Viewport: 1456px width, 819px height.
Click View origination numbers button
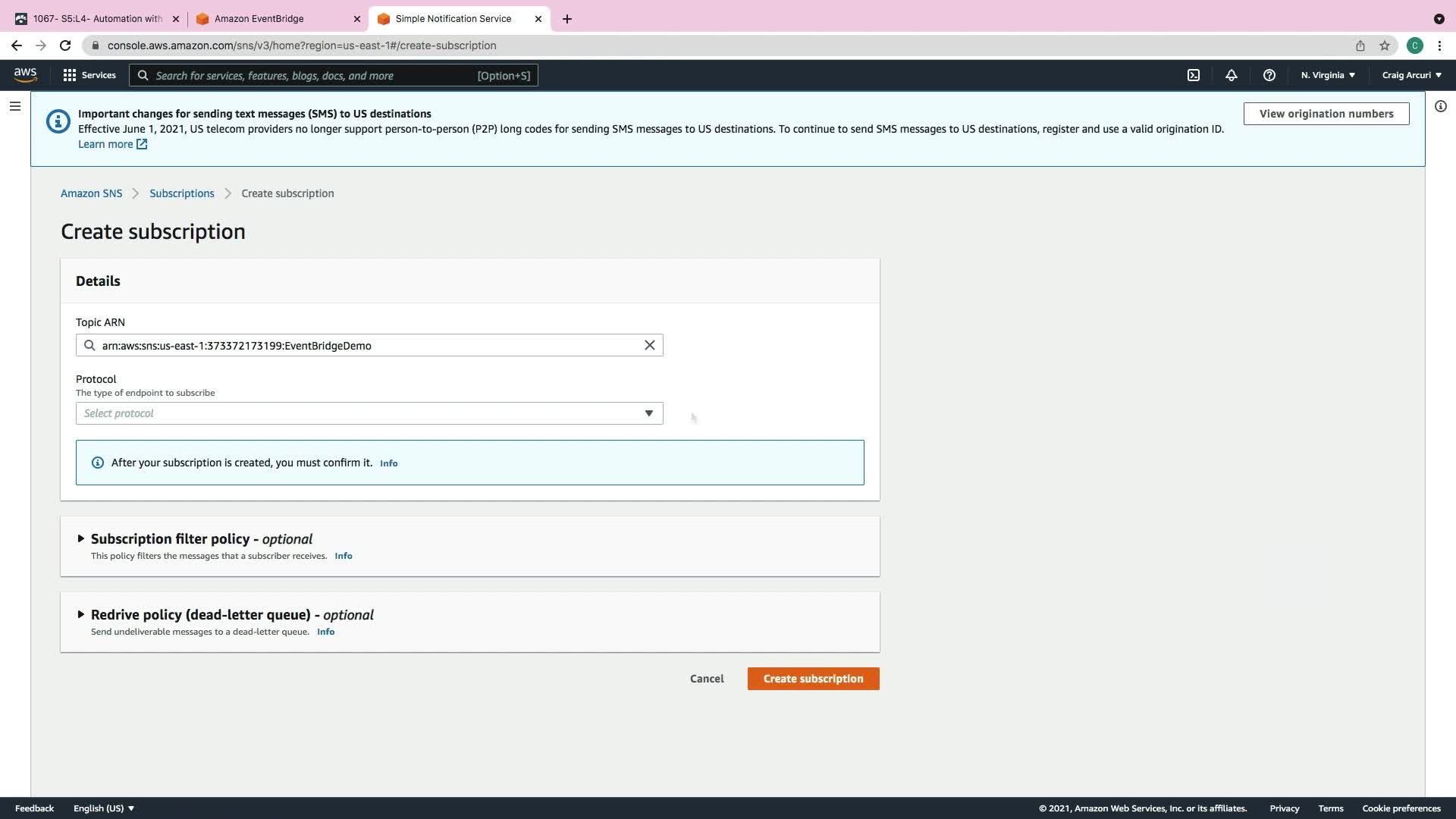pos(1326,114)
